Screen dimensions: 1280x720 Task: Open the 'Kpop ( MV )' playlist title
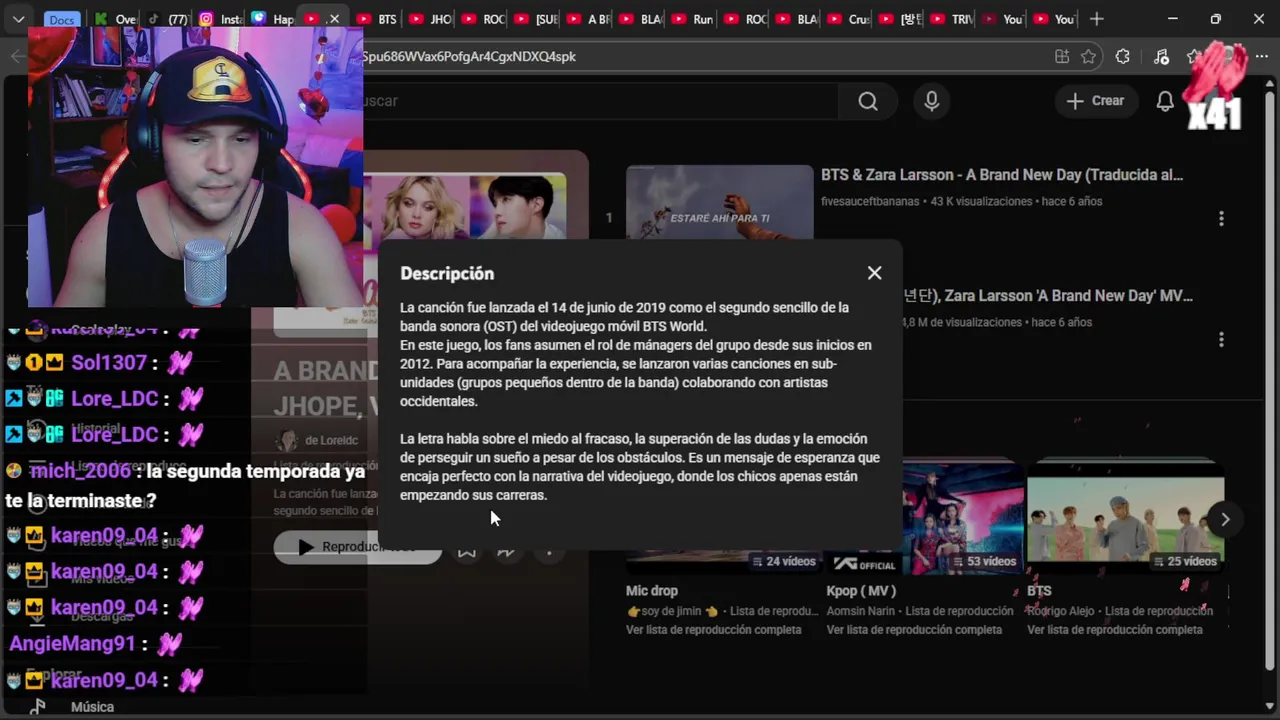click(861, 591)
